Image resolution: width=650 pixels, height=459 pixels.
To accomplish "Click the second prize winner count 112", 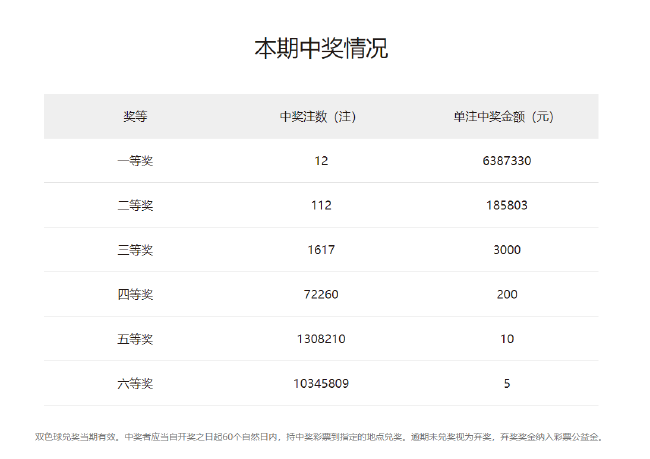I will [319, 205].
